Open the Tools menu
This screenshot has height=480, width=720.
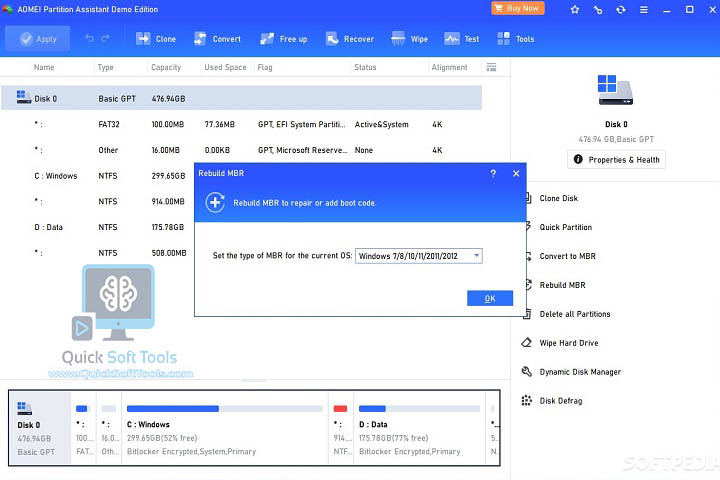tap(516, 39)
